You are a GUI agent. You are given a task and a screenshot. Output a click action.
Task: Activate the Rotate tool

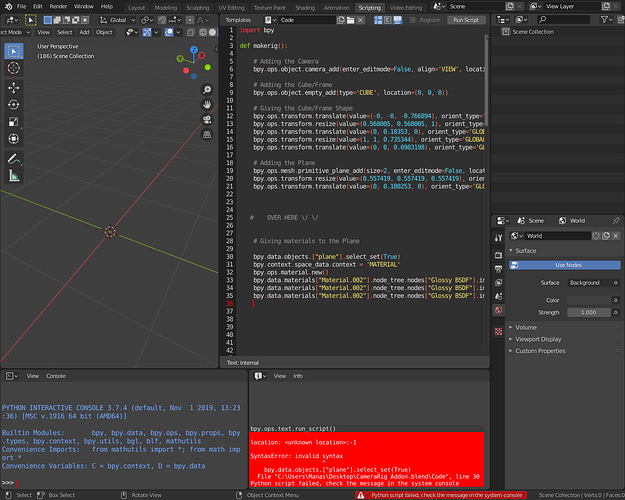[x=14, y=104]
